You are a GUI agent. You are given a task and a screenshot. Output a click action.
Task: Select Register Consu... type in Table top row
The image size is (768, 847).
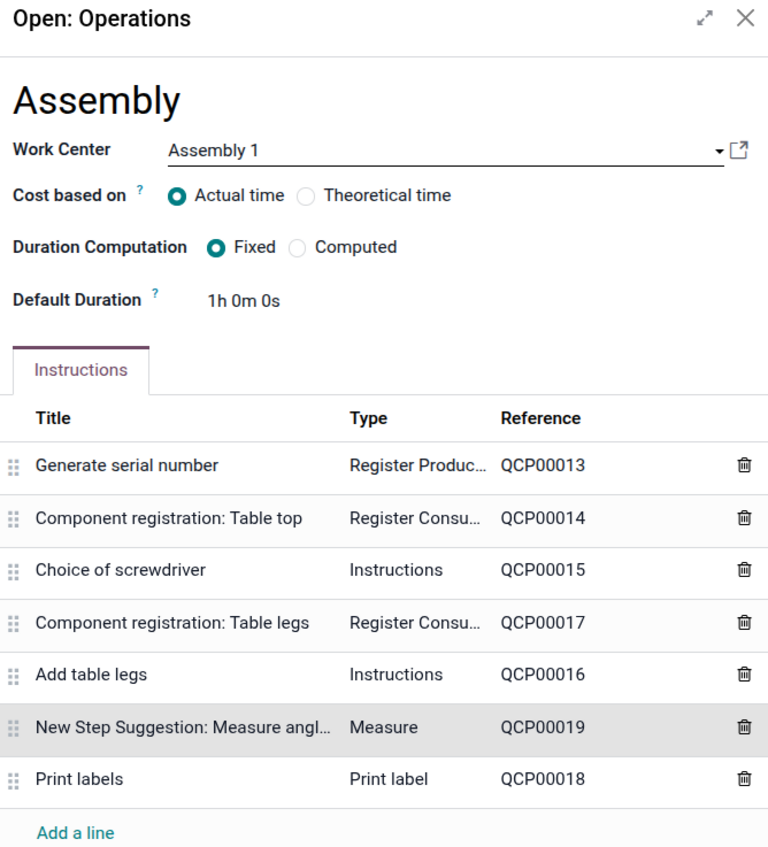(x=415, y=518)
